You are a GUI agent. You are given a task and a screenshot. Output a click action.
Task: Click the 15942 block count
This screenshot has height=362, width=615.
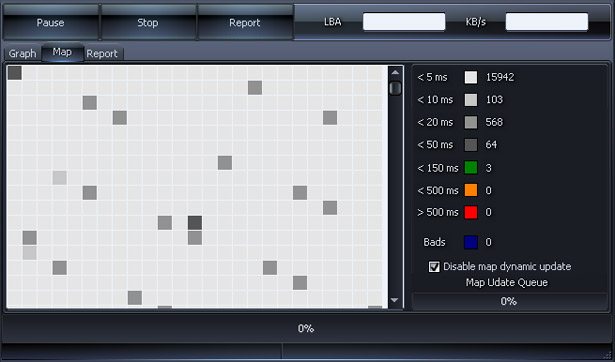pyautogui.click(x=500, y=77)
